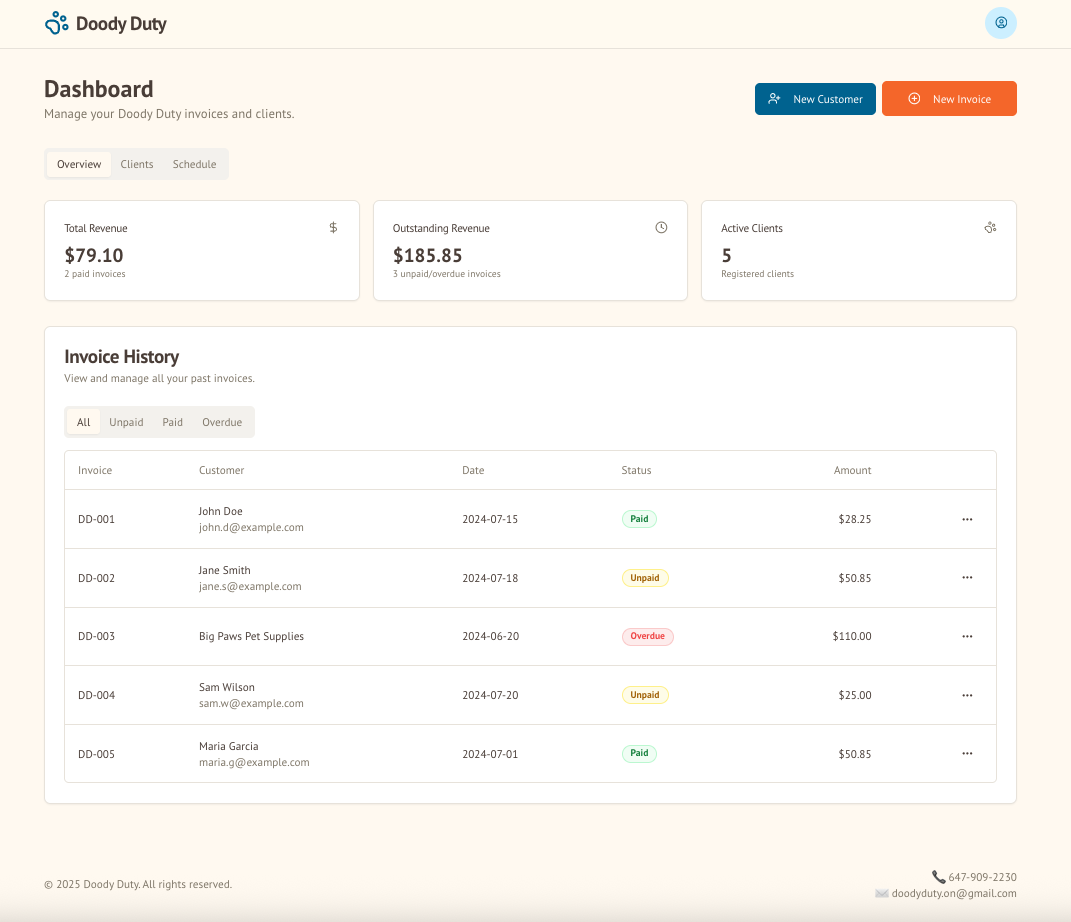Click the plus icon inside New Invoice button

pyautogui.click(x=913, y=98)
